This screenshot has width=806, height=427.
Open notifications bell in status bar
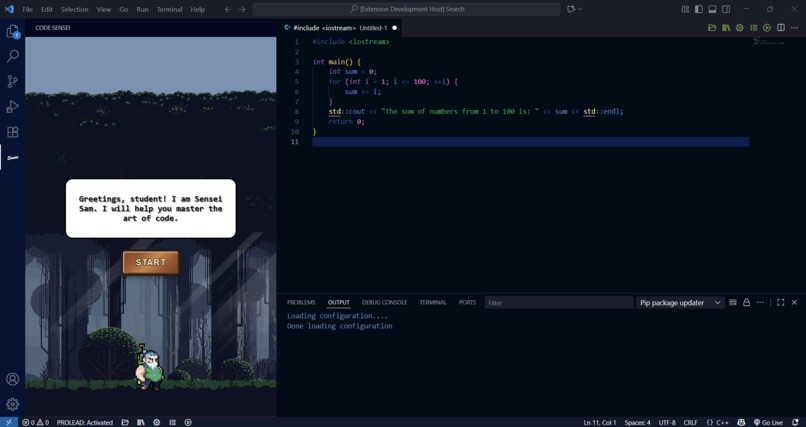[x=794, y=422]
